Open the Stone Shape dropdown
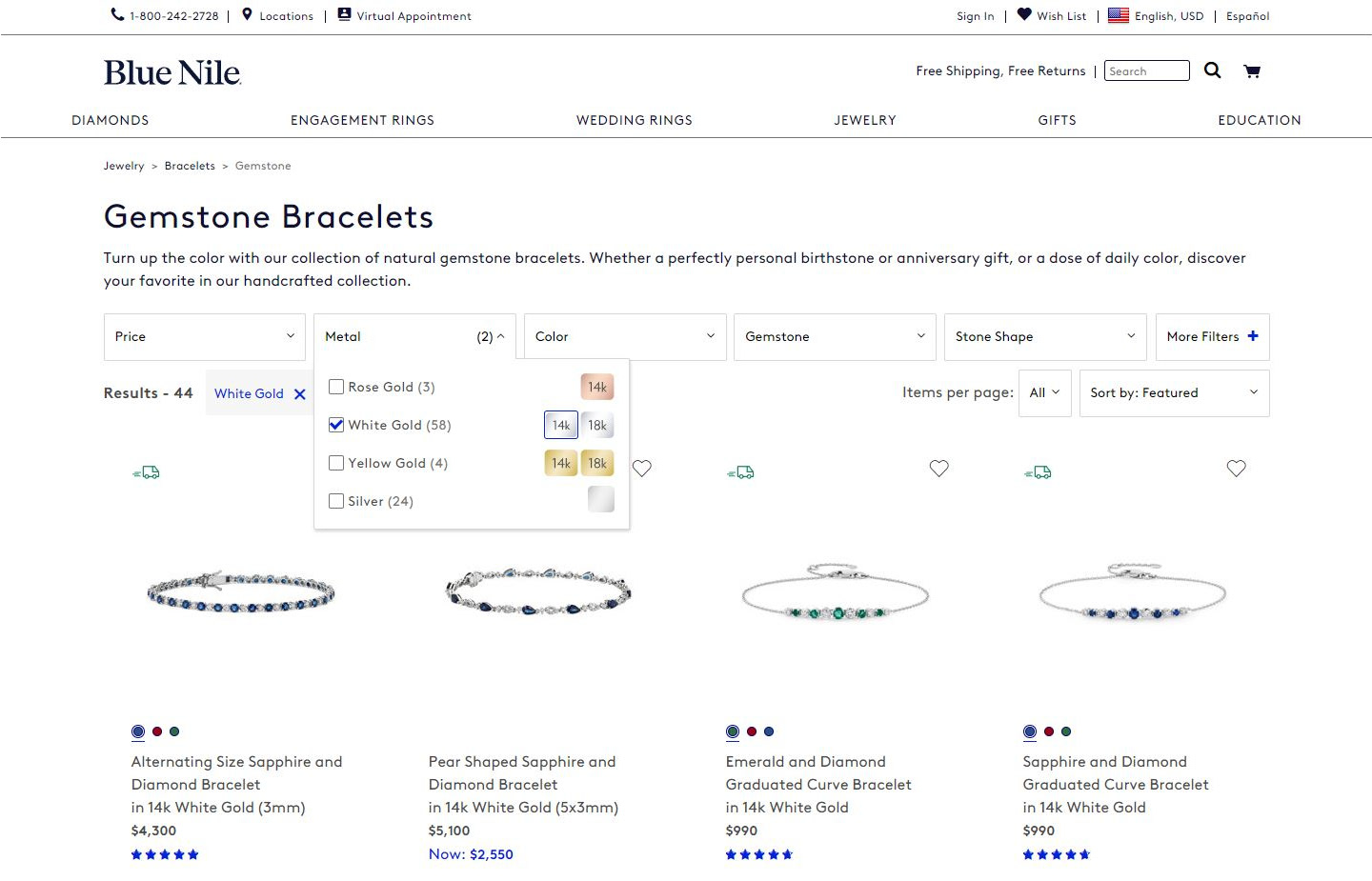Screen dimensions: 1372x881 (1045, 336)
